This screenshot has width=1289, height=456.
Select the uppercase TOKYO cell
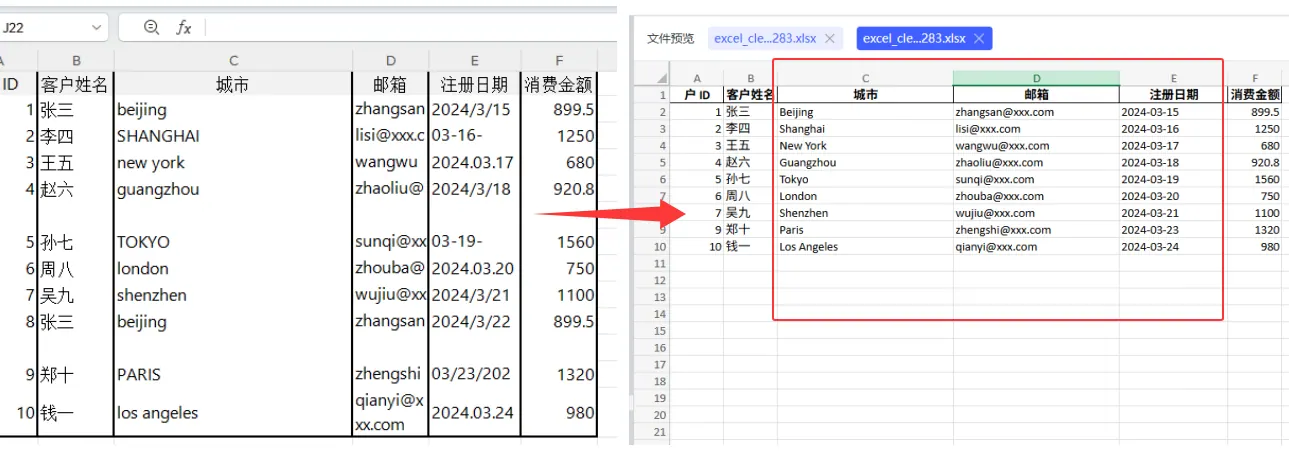click(233, 242)
